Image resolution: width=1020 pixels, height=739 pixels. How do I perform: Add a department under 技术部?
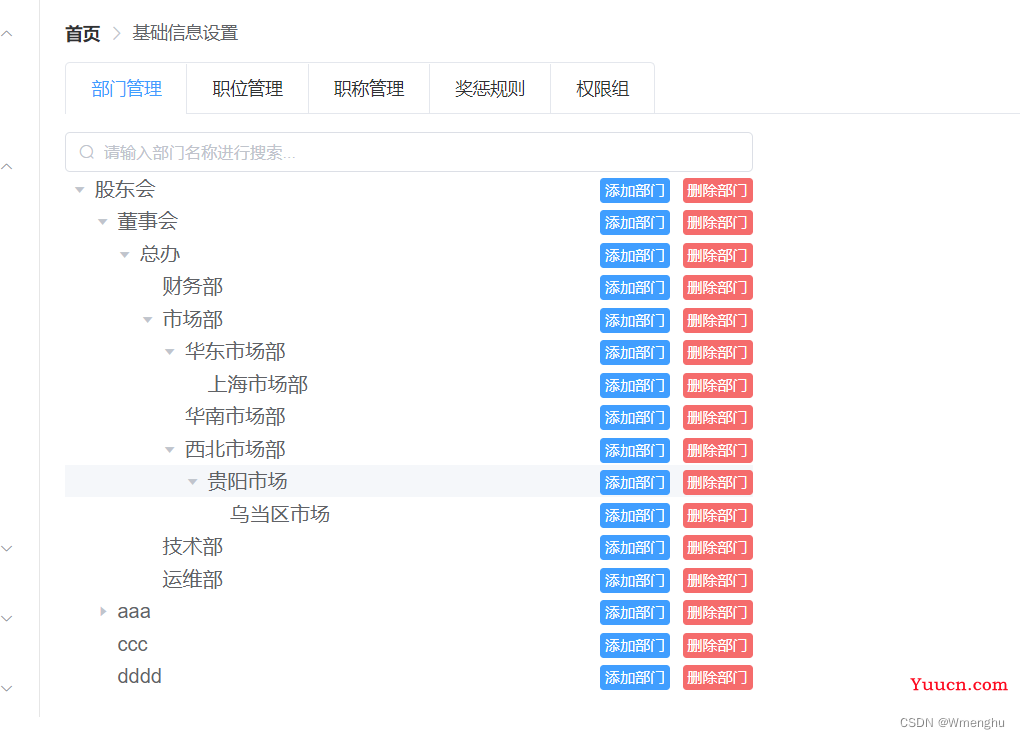coord(635,548)
